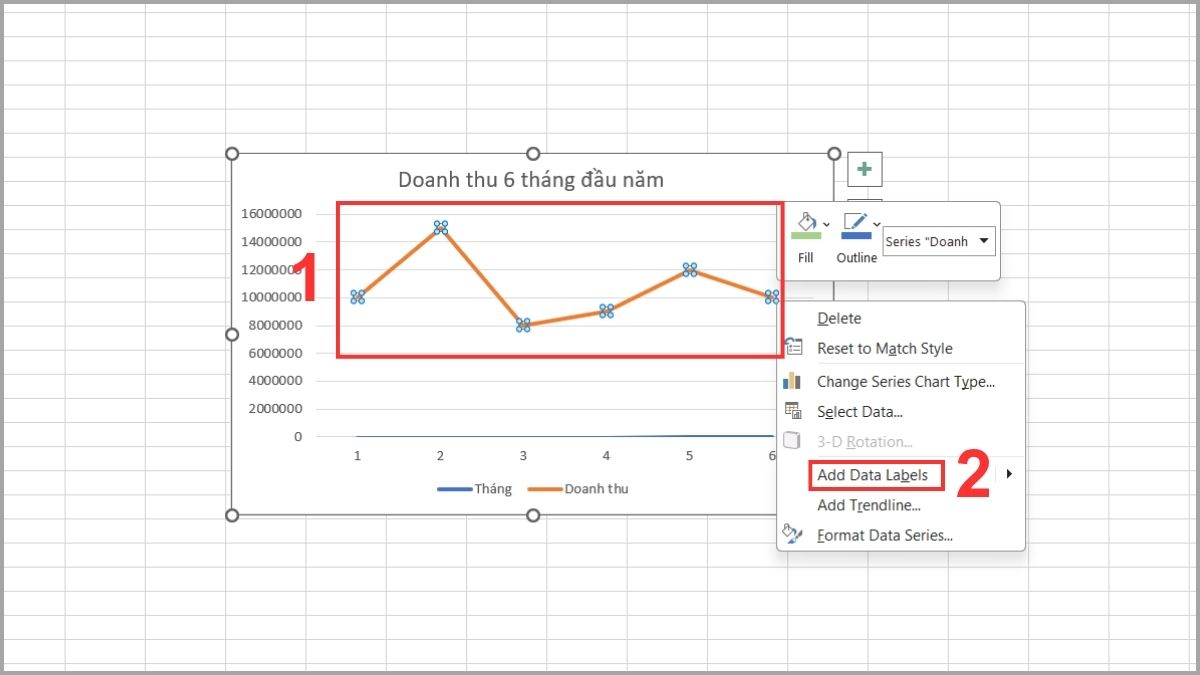The height and width of the screenshot is (675, 1200).
Task: Click Change Series Chart Type...
Action: pos(905,381)
